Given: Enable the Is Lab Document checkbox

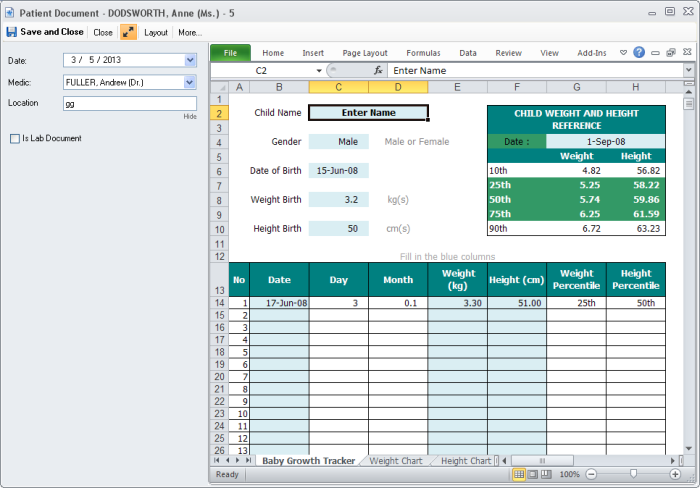Looking at the screenshot, I should pos(14,138).
